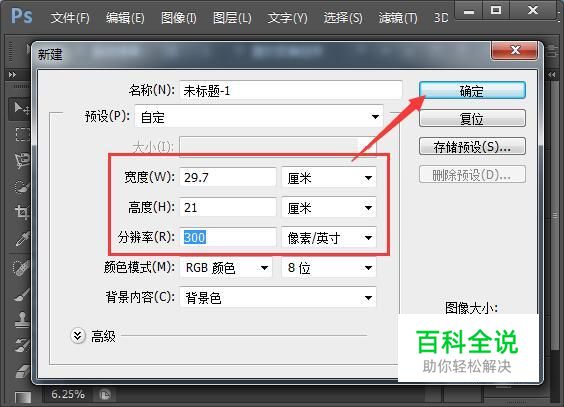564x407 pixels.
Task: Click the 图像大小: label
Action: 471,308
